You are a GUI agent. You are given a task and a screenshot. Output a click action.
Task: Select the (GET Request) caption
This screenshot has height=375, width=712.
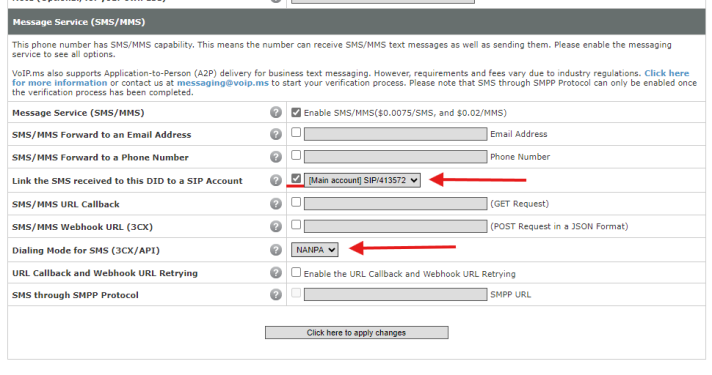point(519,203)
